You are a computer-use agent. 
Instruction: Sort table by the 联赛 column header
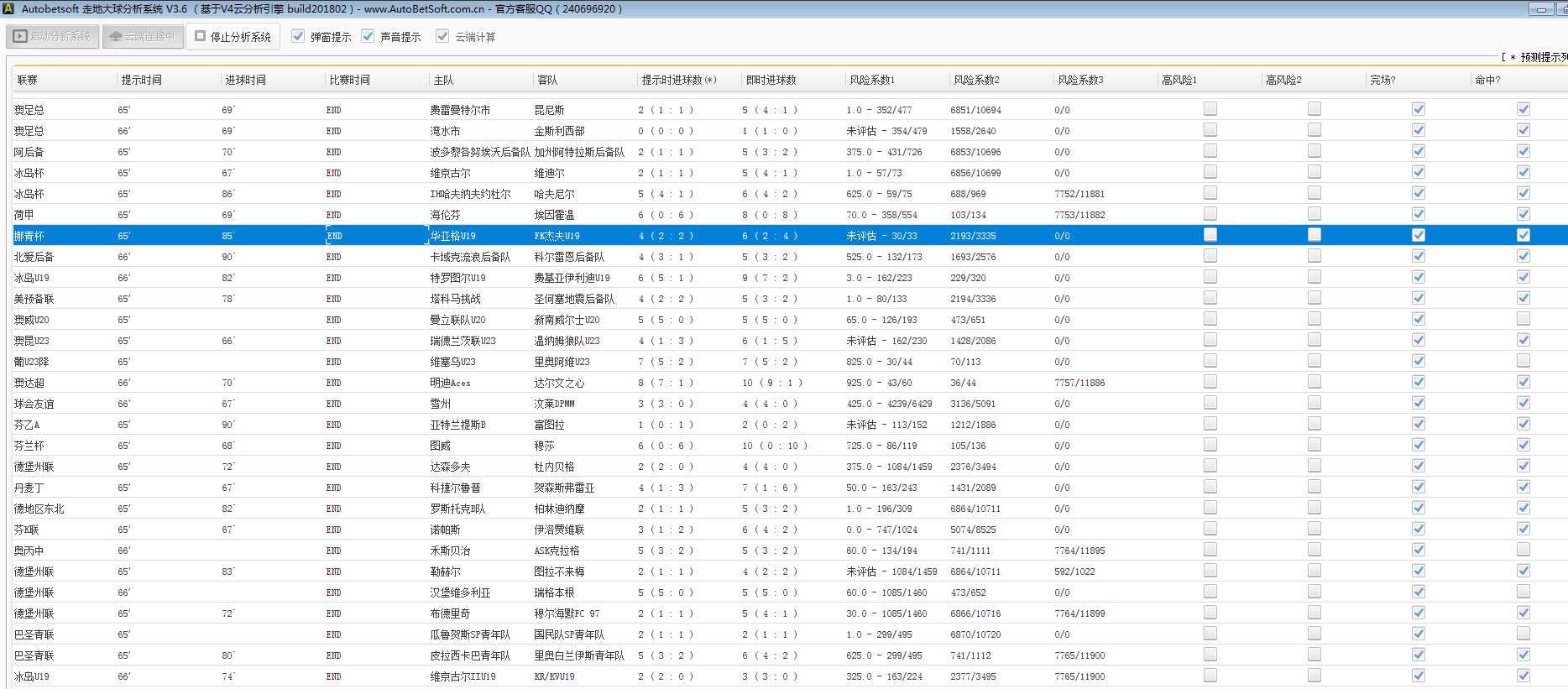pos(28,80)
